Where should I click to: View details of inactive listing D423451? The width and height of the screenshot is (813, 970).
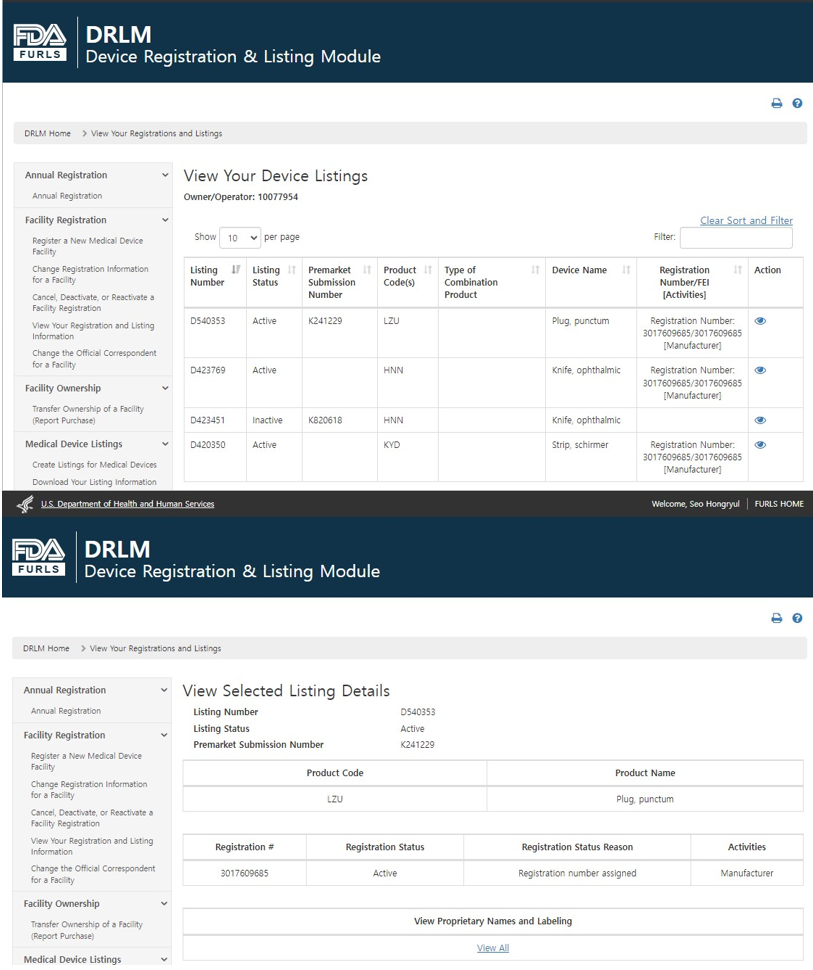tap(760, 421)
